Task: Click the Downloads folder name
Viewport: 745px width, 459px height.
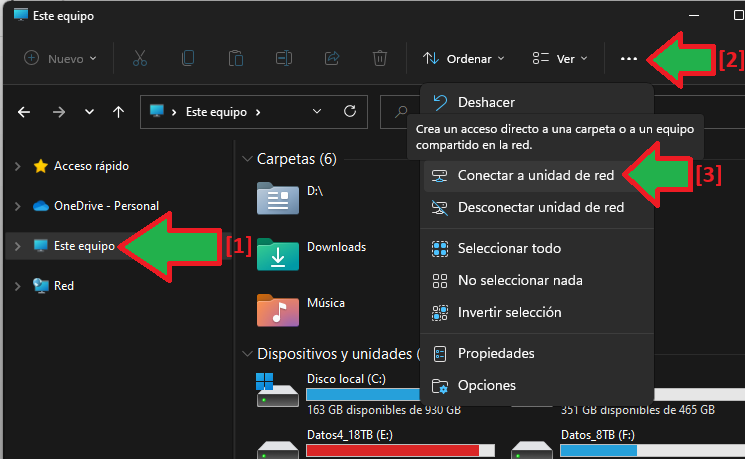Action: click(x=336, y=247)
